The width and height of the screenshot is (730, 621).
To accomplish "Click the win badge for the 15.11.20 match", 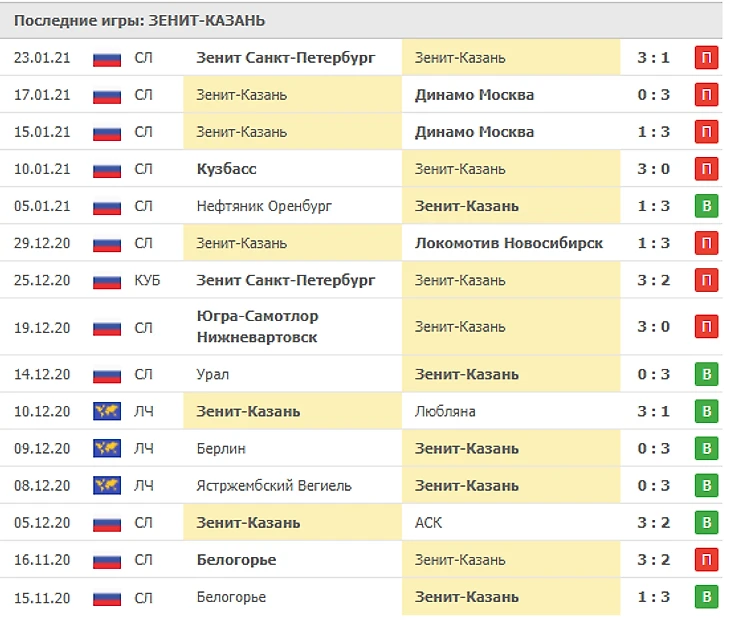I will coord(706,597).
